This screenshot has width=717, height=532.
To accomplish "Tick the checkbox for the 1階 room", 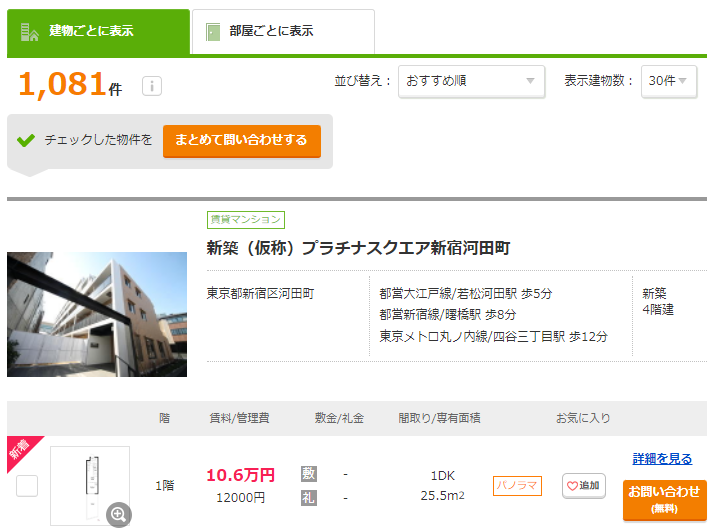I will 27,485.
